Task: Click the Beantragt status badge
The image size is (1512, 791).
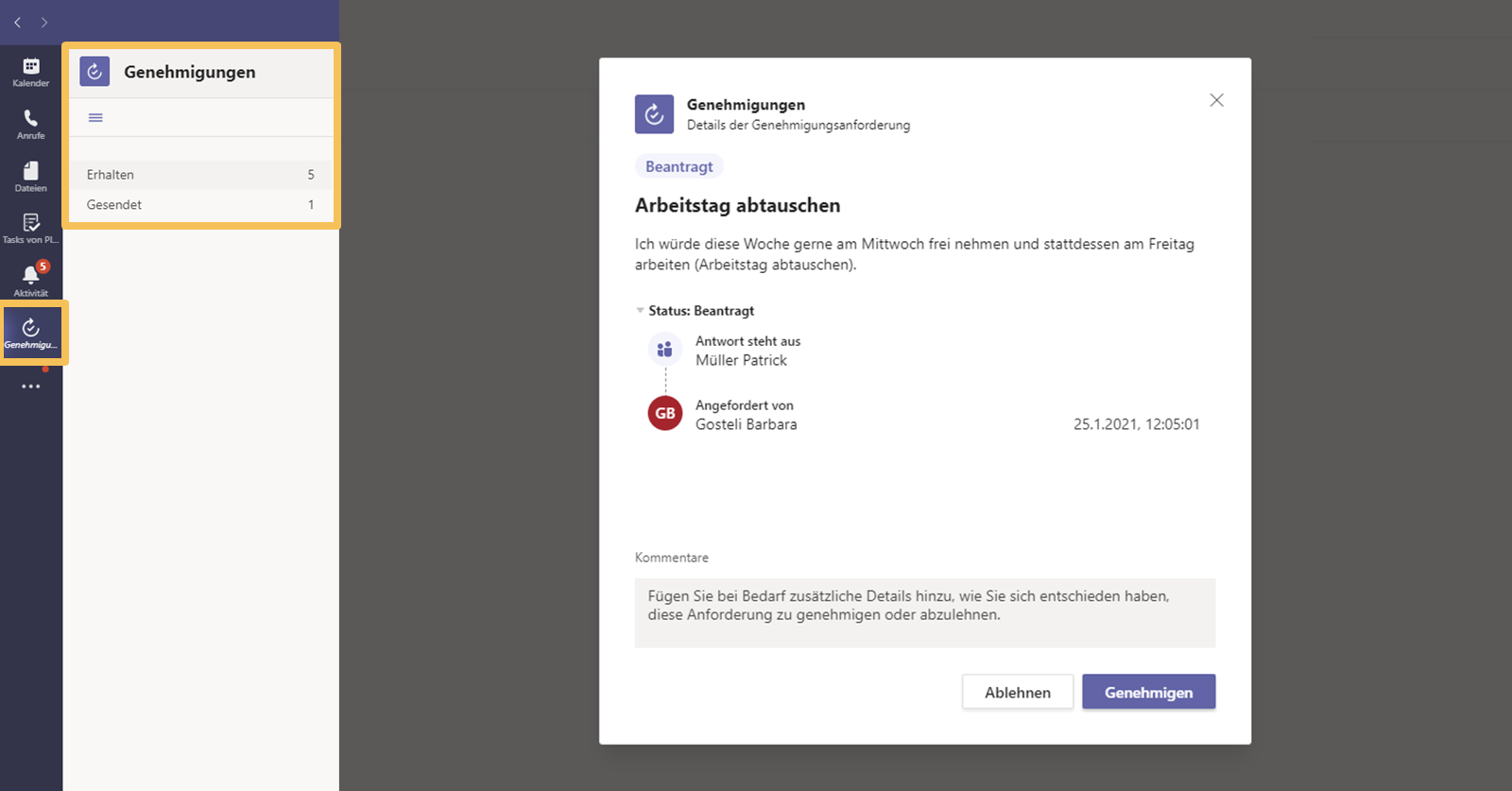Action: [x=678, y=165]
